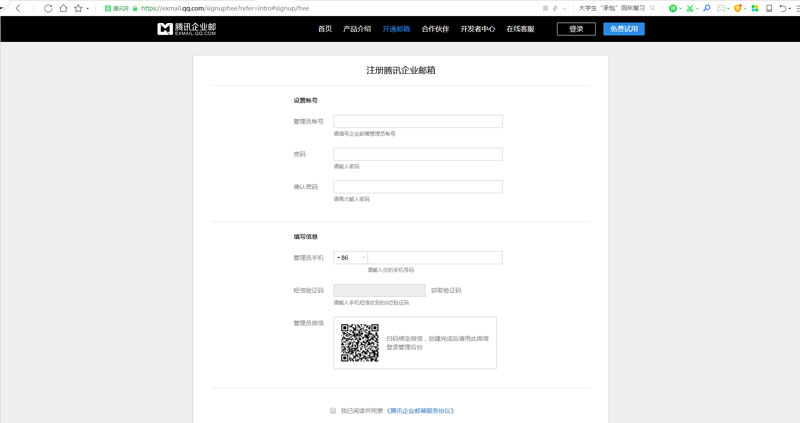The height and width of the screenshot is (423, 800).
Task: Open the green scissors screenshot tool
Action: tap(690, 8)
